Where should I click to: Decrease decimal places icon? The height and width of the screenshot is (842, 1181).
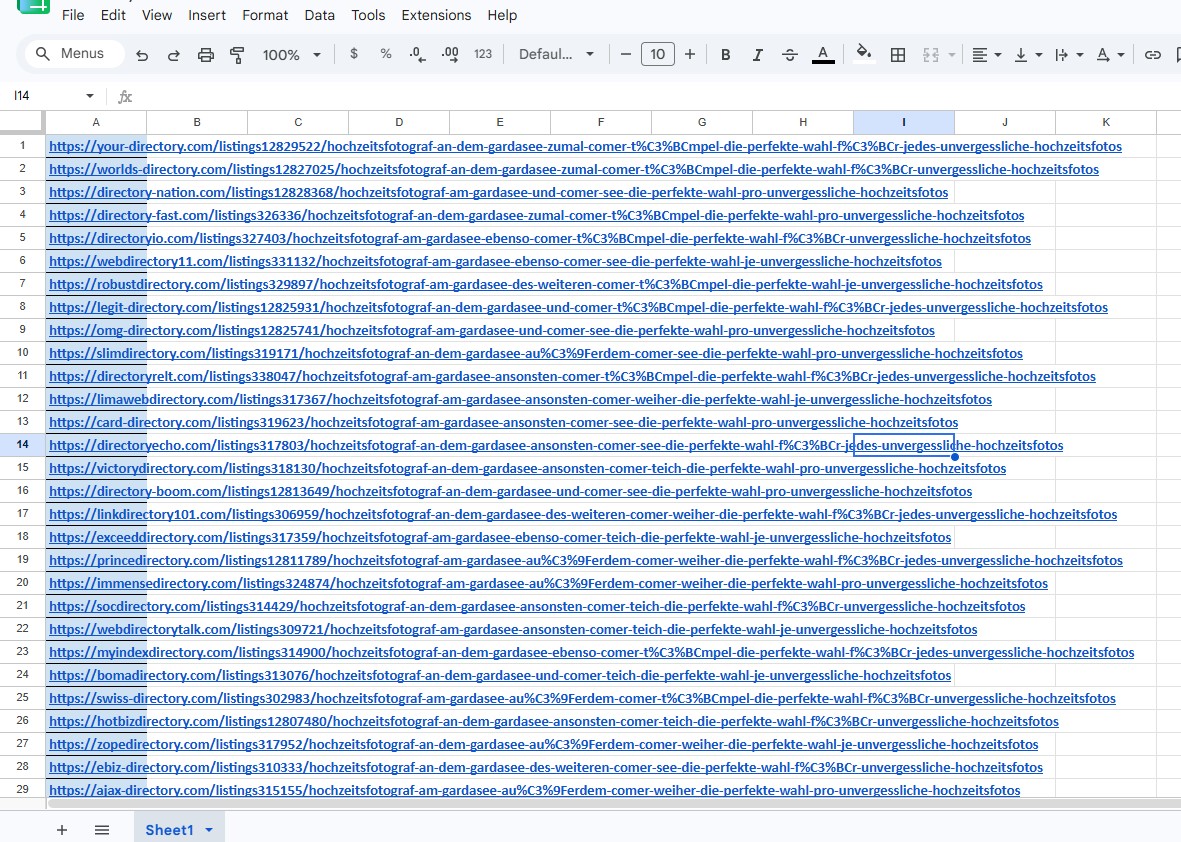pyautogui.click(x=417, y=54)
